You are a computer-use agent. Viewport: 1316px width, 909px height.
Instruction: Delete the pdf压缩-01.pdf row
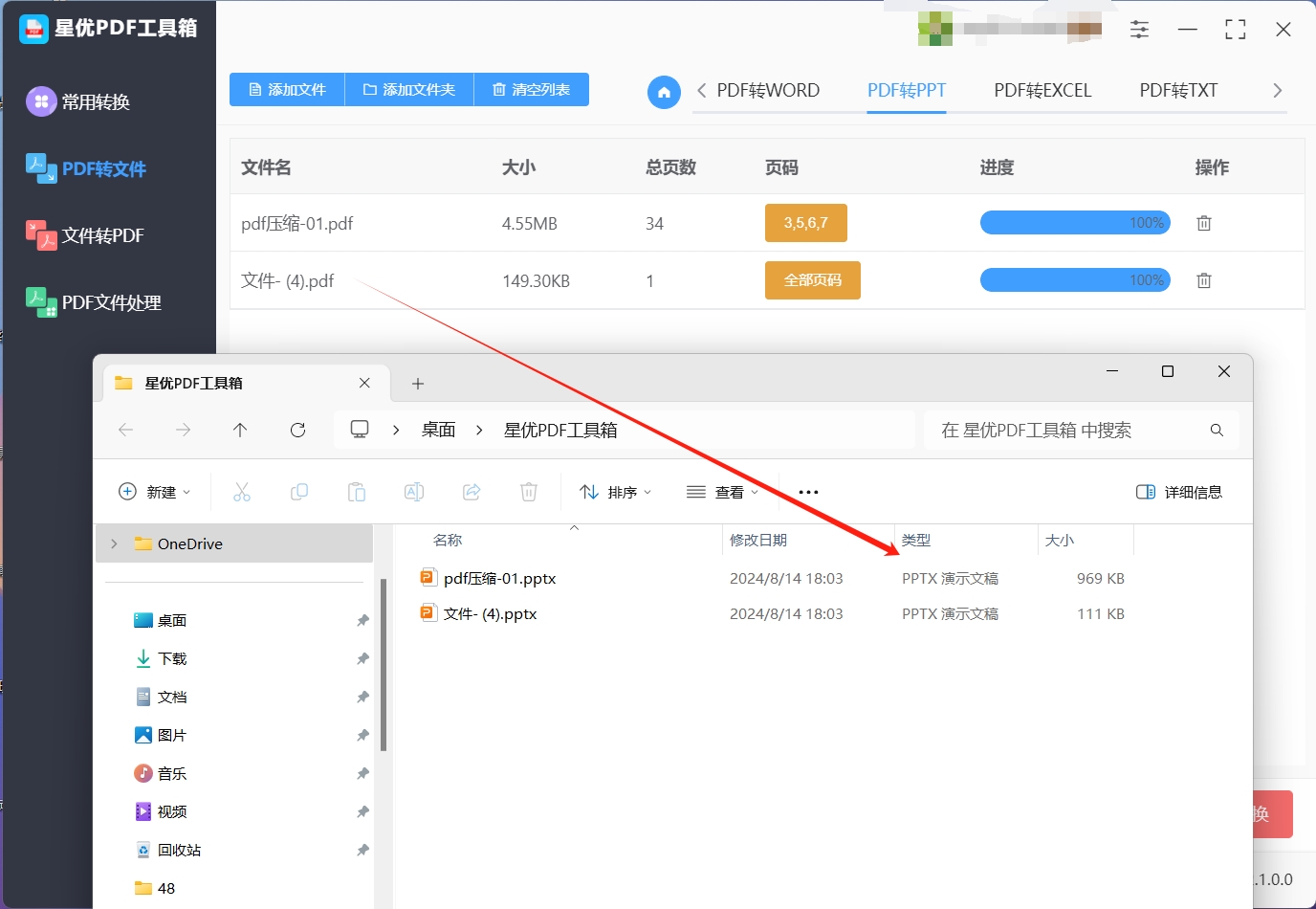[1204, 223]
